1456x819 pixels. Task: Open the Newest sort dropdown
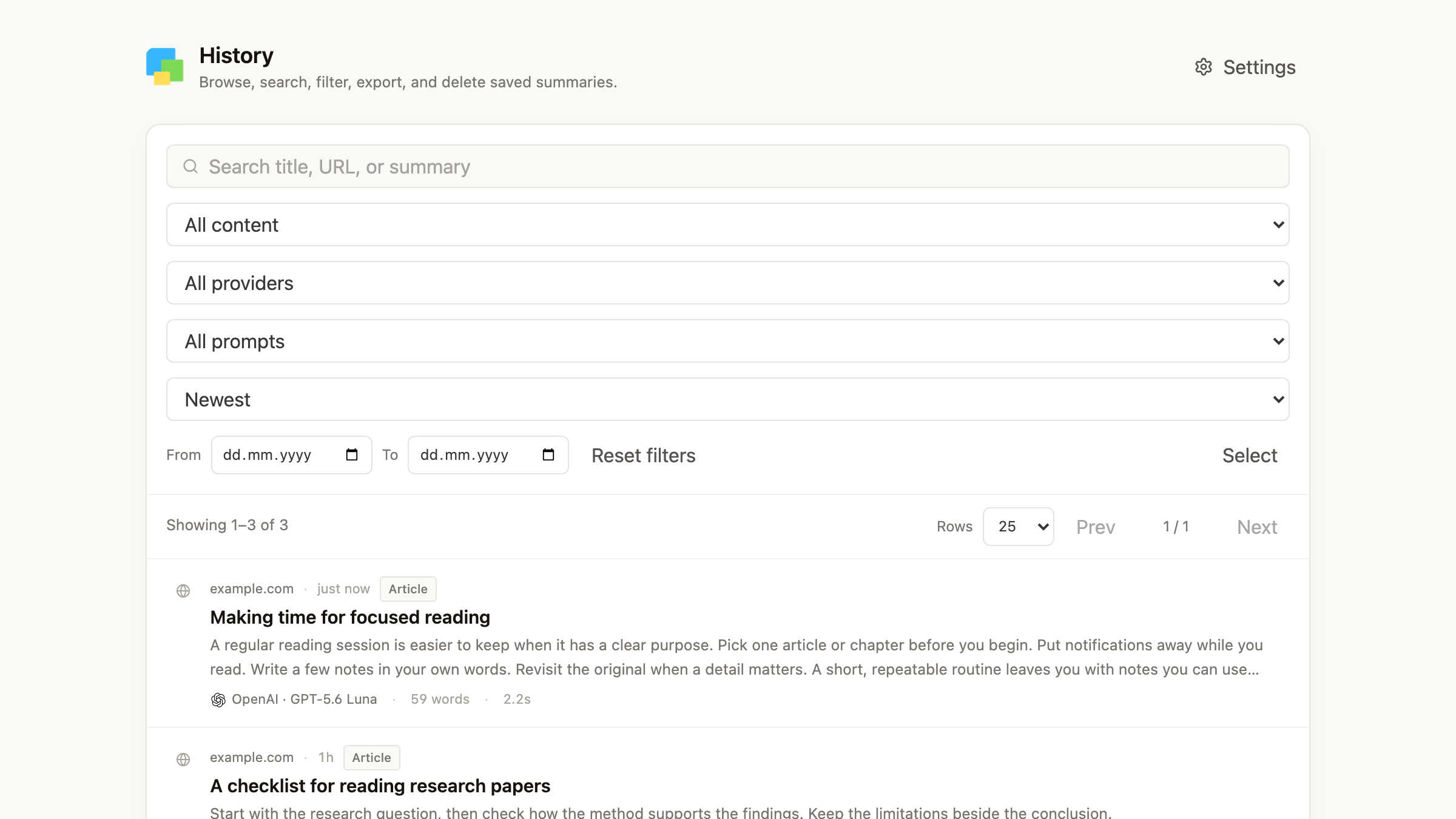pos(728,399)
